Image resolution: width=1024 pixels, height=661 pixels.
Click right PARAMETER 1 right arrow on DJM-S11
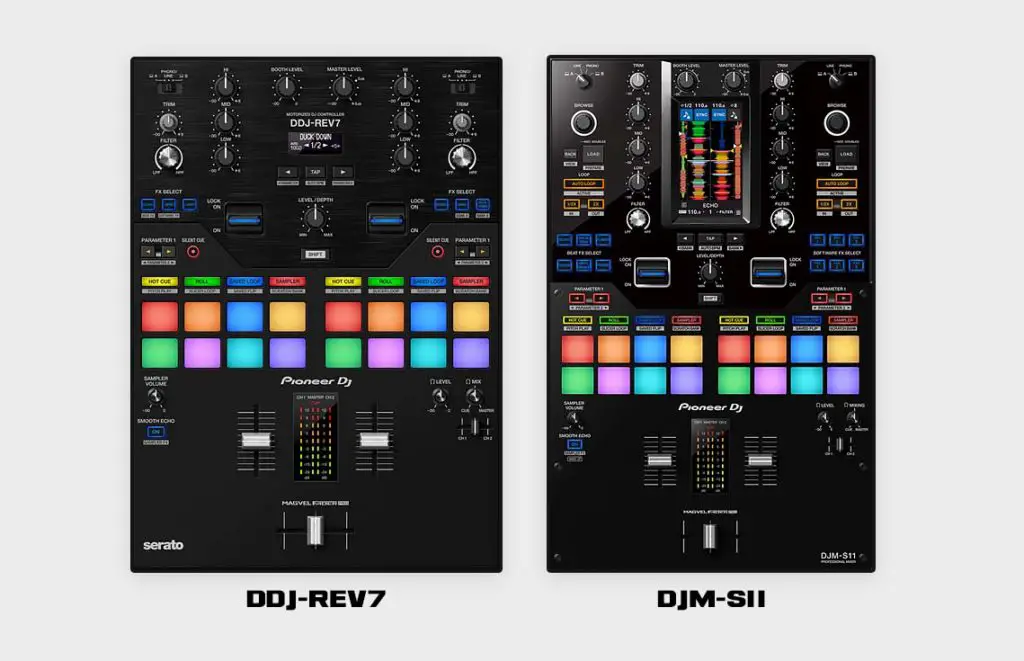tap(843, 298)
